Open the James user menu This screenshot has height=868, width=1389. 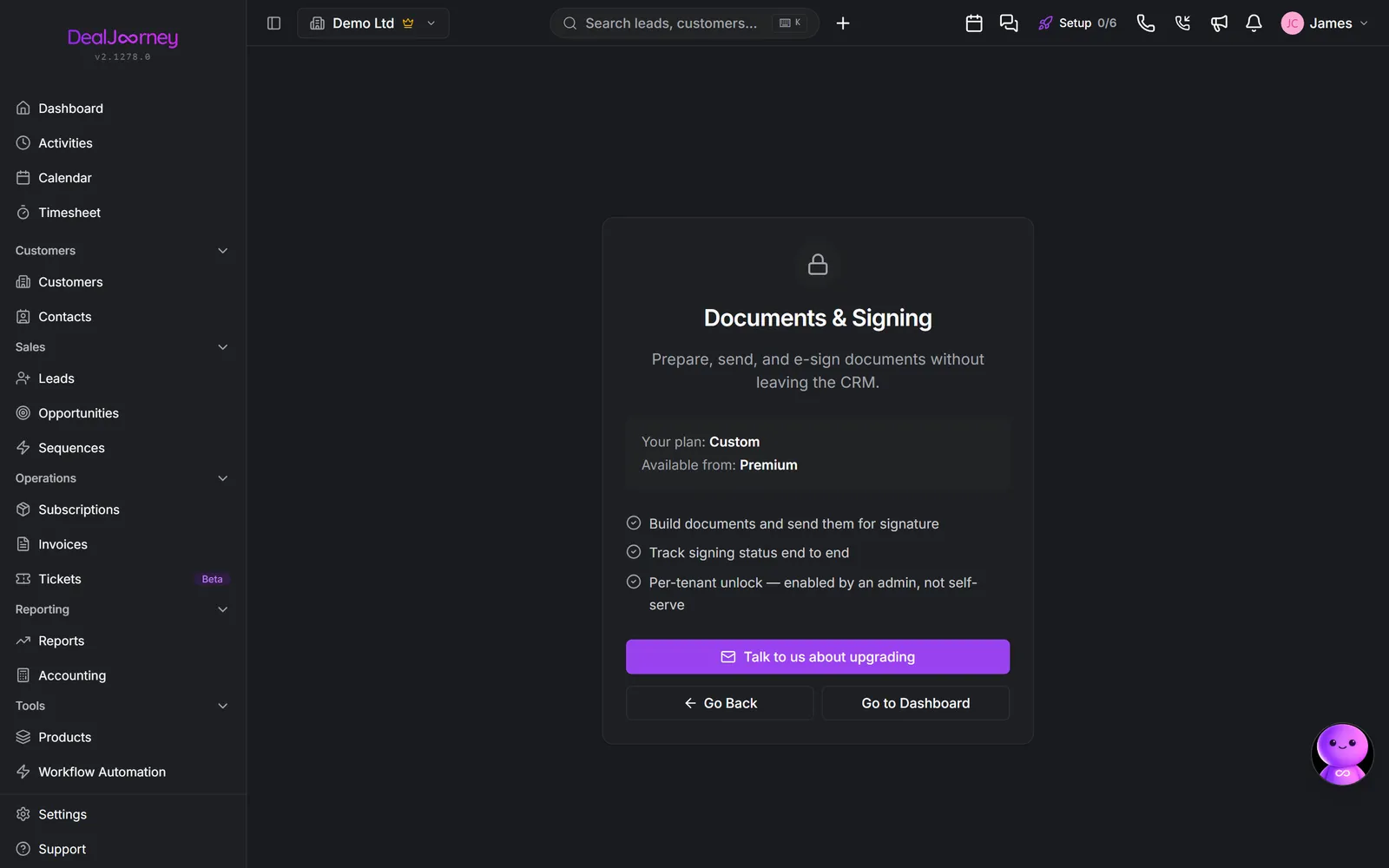pyautogui.click(x=1325, y=23)
